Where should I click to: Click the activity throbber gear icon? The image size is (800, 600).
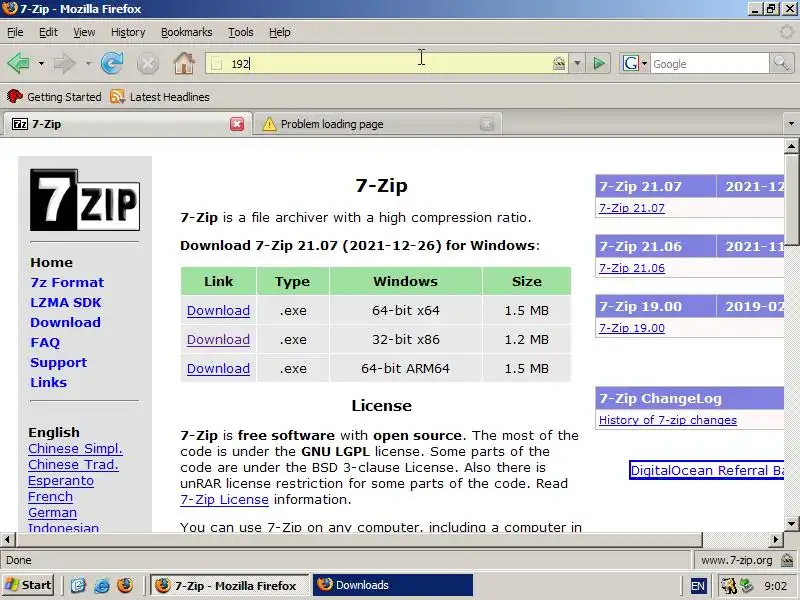[x=787, y=32]
